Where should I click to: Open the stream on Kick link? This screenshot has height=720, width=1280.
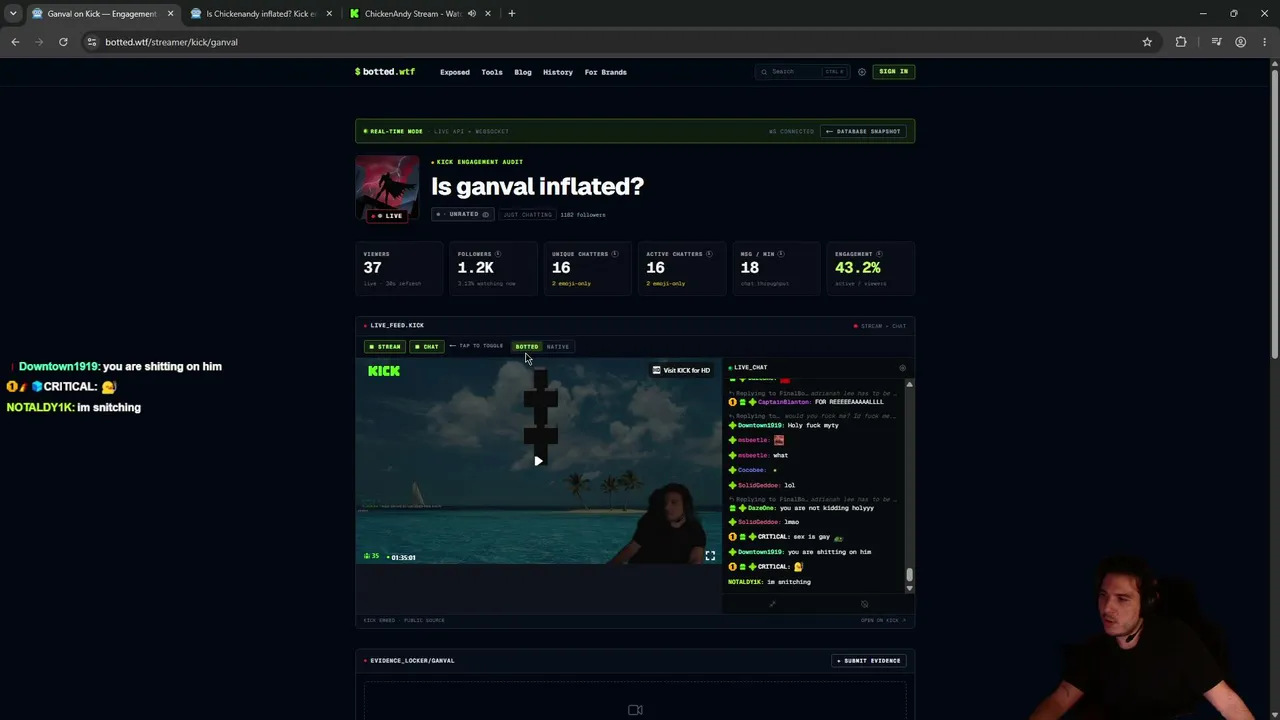[x=883, y=620]
